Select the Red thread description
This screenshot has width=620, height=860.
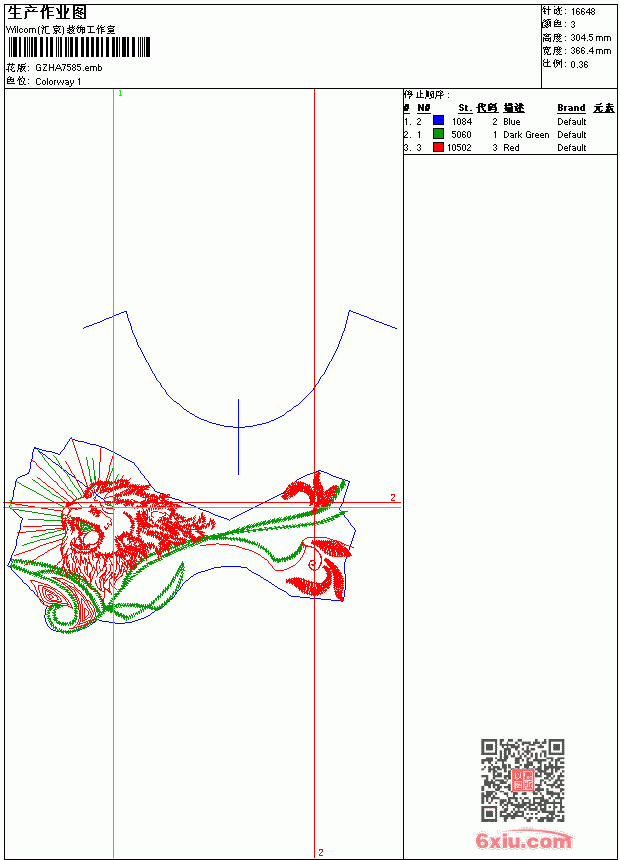[511, 148]
